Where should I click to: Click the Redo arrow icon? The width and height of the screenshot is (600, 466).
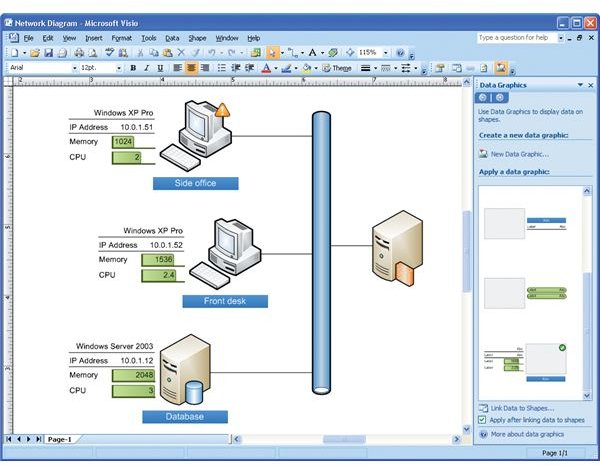[x=231, y=53]
